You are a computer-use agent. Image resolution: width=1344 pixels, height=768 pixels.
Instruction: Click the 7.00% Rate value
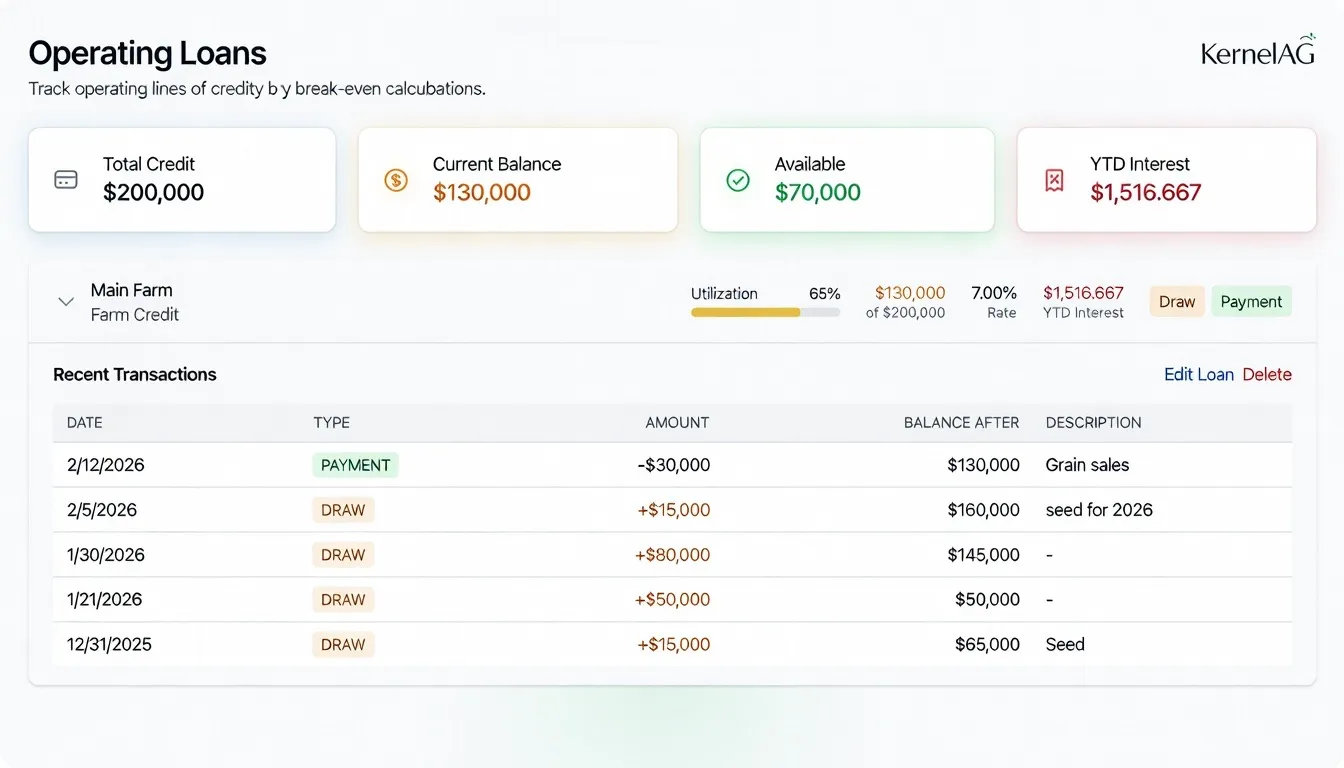[994, 293]
